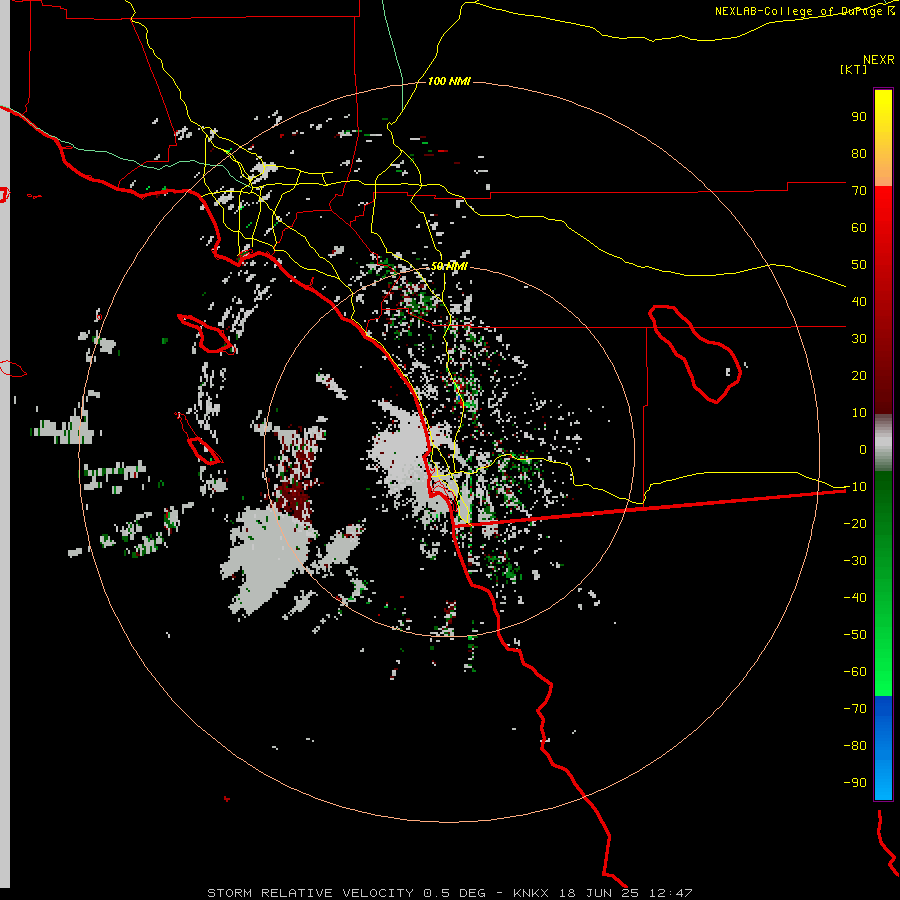Click the 0 value on the velocity scale
The width and height of the screenshot is (900, 900).
863,450
